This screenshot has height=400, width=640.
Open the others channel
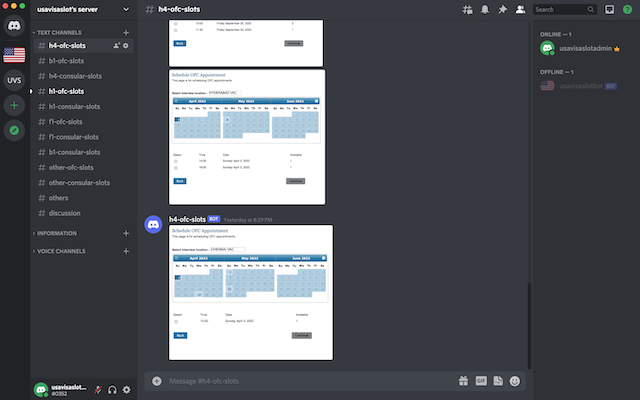click(x=83, y=198)
